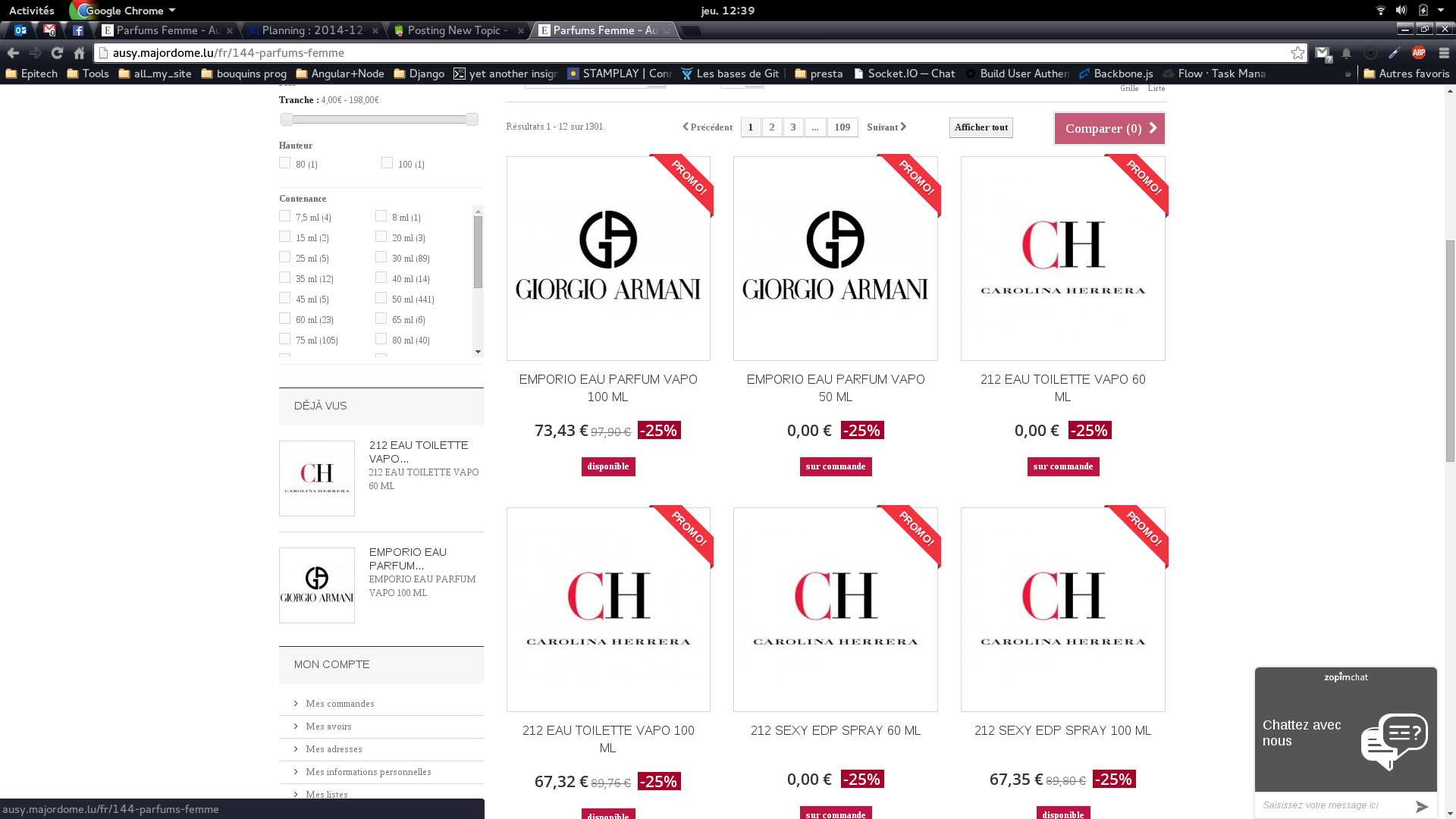Open the Django bookmarks folder
Viewport: 1456px width, 819px height.
click(419, 74)
